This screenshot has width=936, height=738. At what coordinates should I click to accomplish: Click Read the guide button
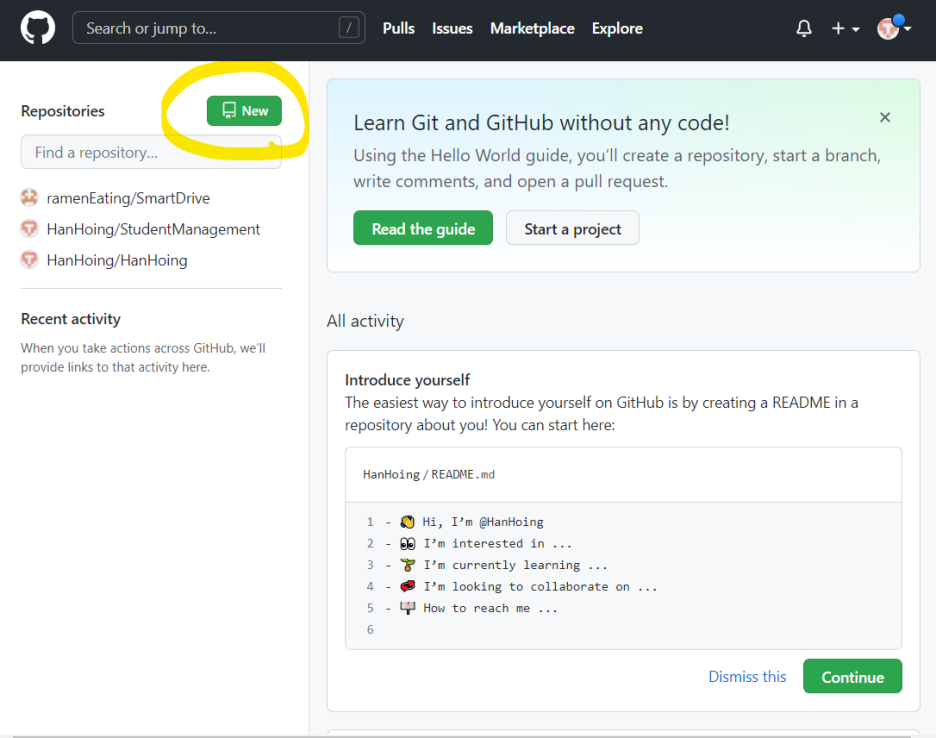pos(423,228)
